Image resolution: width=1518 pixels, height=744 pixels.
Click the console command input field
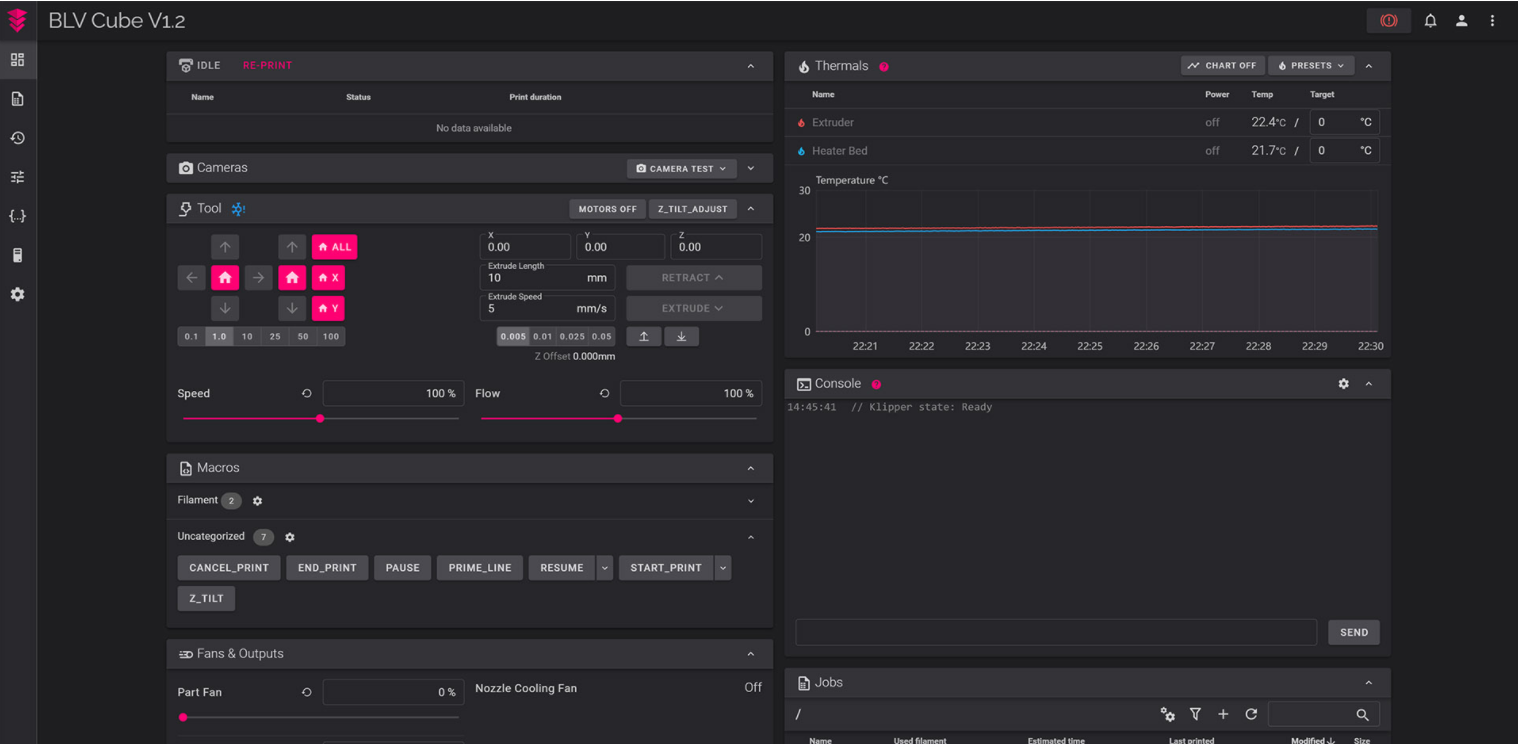pyautogui.click(x=1055, y=632)
